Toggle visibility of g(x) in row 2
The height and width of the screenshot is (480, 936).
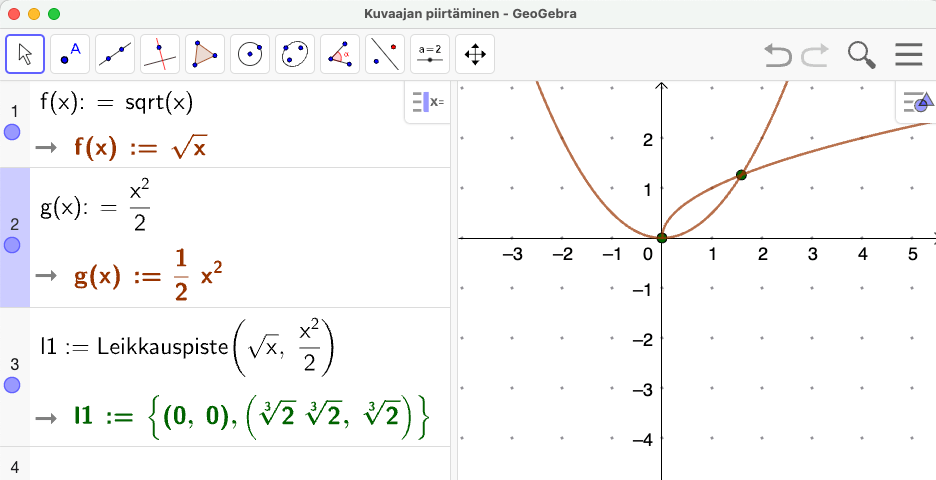[12, 245]
